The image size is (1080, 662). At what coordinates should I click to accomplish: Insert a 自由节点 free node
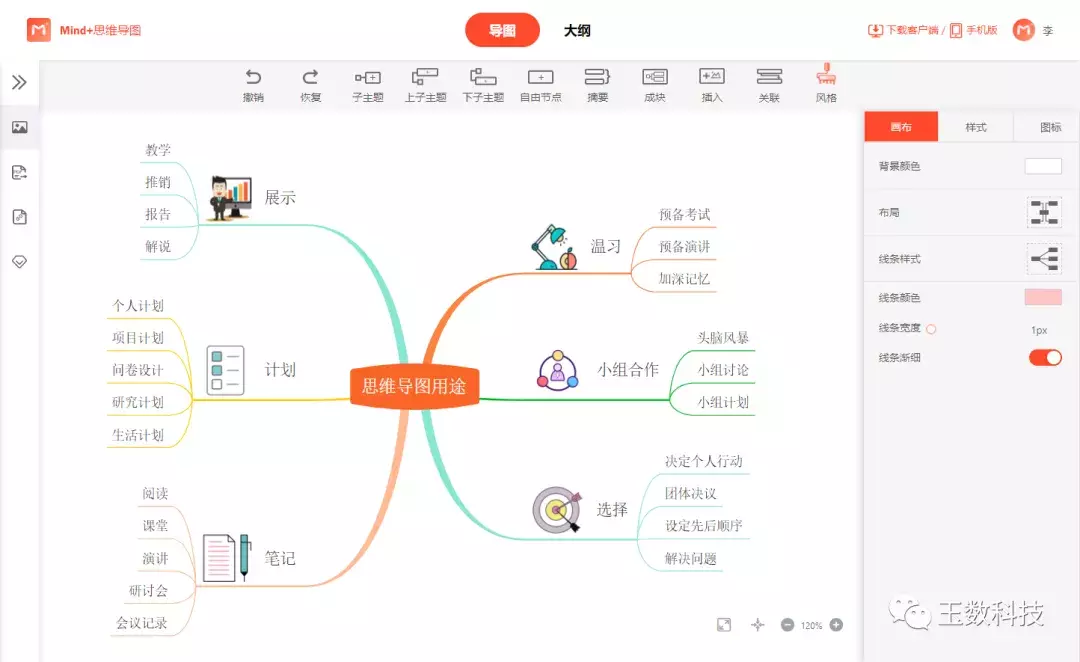pos(540,78)
